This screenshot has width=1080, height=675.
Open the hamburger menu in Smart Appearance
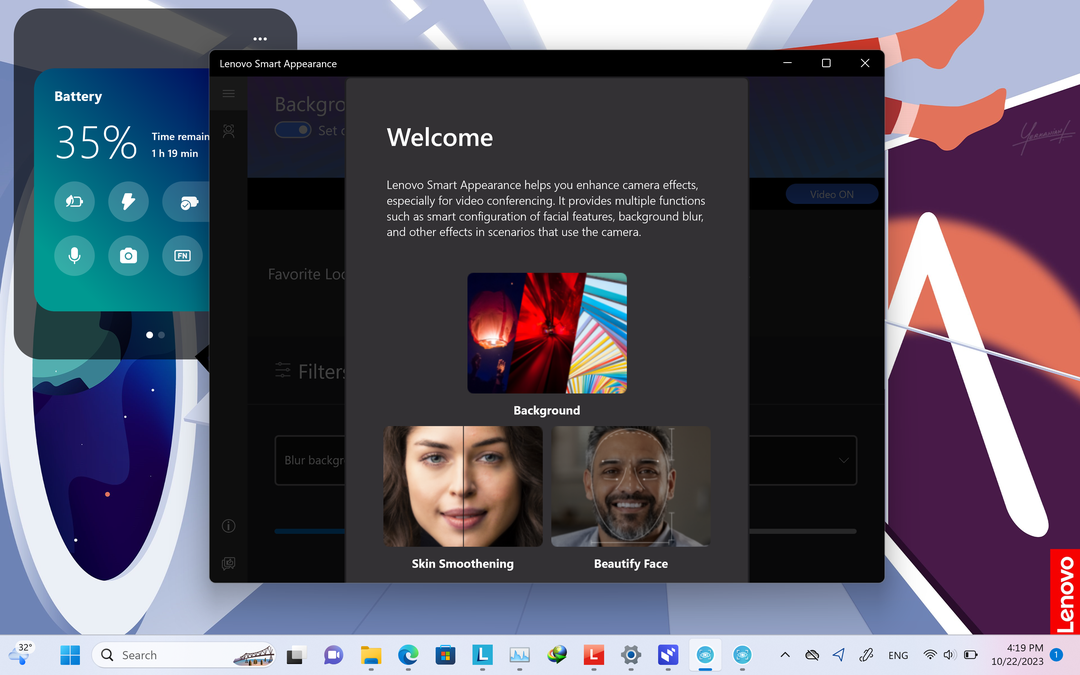coord(229,94)
